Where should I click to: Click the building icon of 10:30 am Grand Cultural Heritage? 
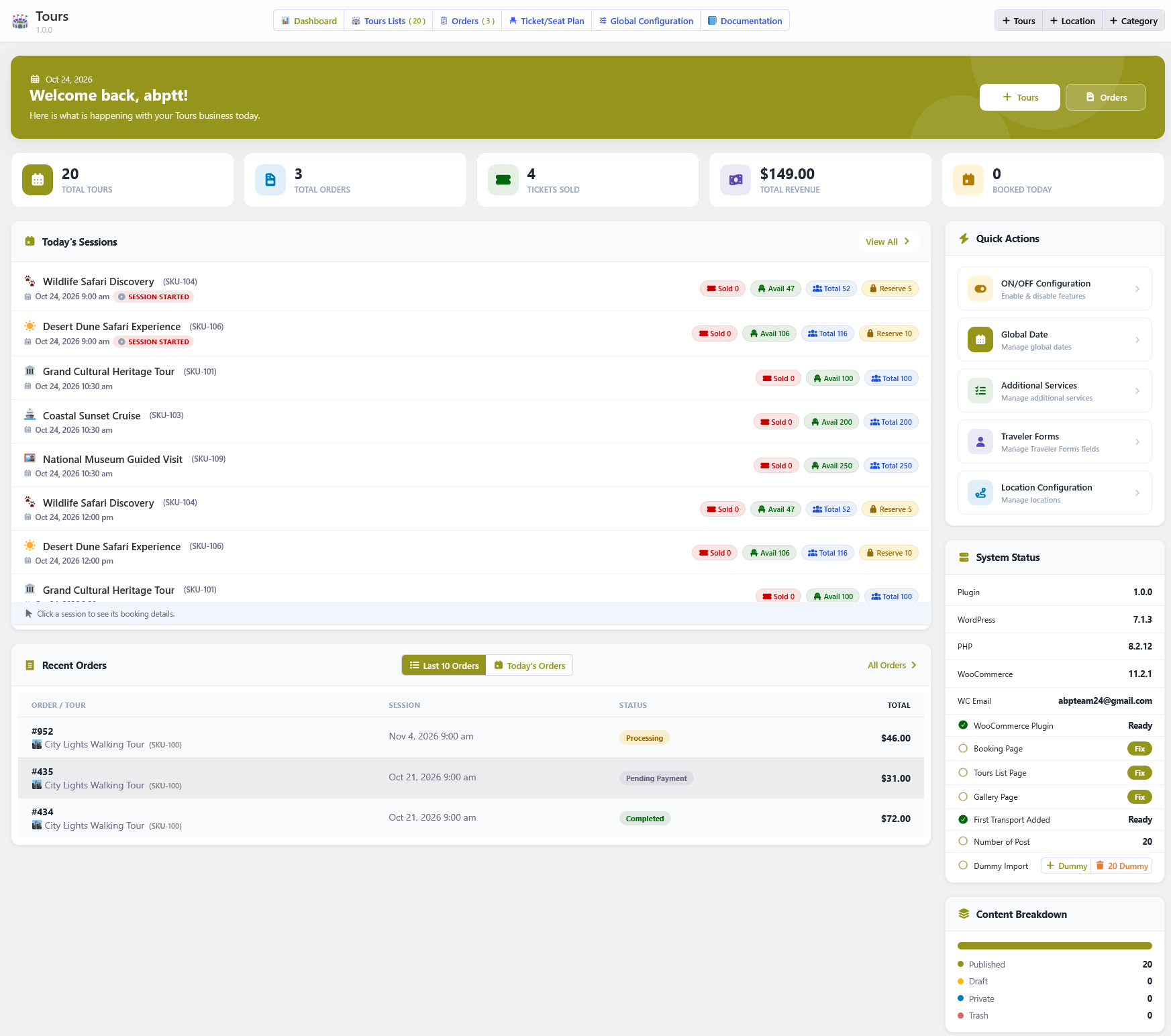point(30,370)
